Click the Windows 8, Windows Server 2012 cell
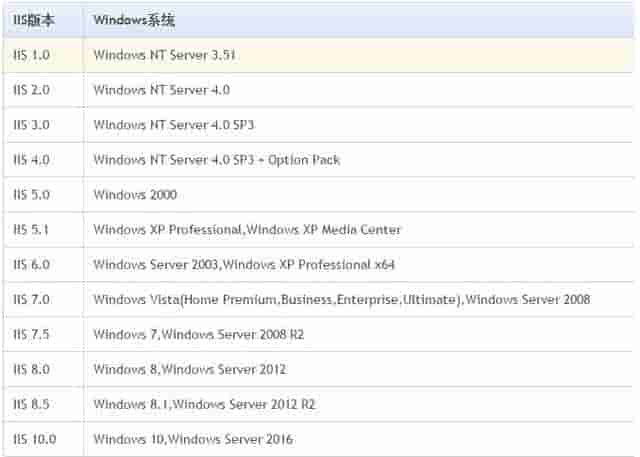This screenshot has width=640, height=457. (x=190, y=370)
